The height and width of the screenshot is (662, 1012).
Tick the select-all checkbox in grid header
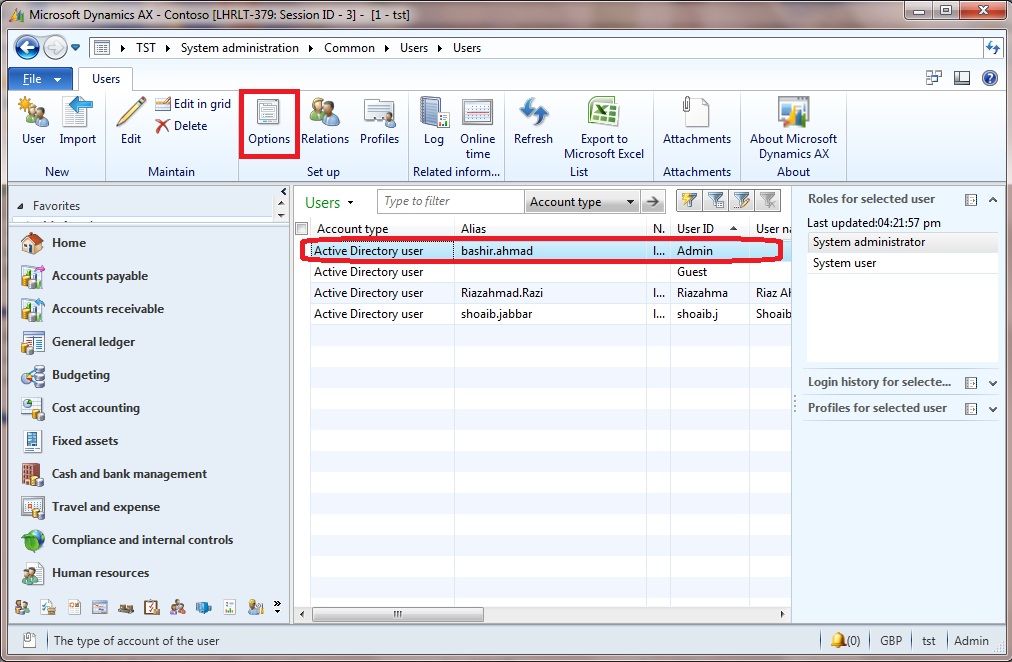pyautogui.click(x=301, y=228)
